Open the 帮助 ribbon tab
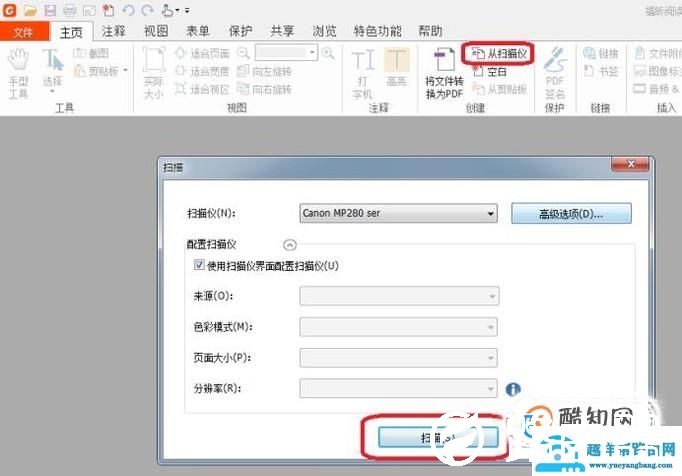The width and height of the screenshot is (682, 476). click(x=430, y=31)
